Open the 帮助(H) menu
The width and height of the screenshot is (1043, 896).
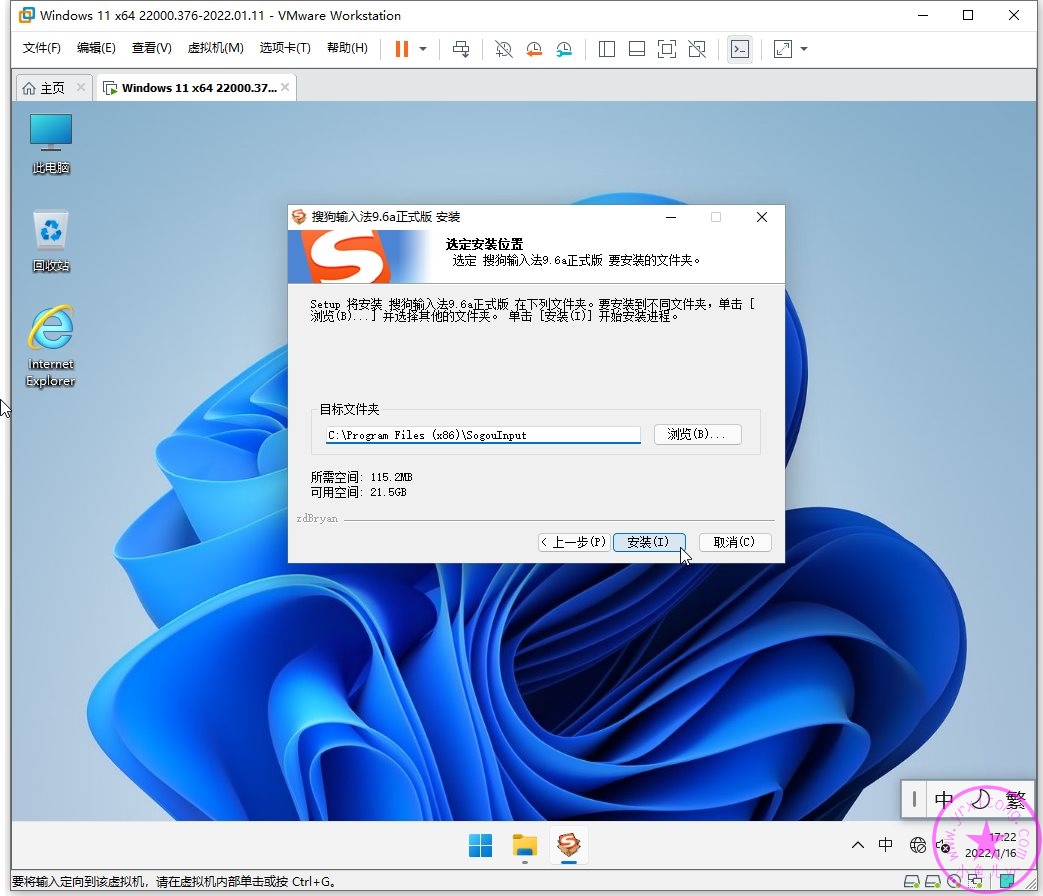point(347,48)
